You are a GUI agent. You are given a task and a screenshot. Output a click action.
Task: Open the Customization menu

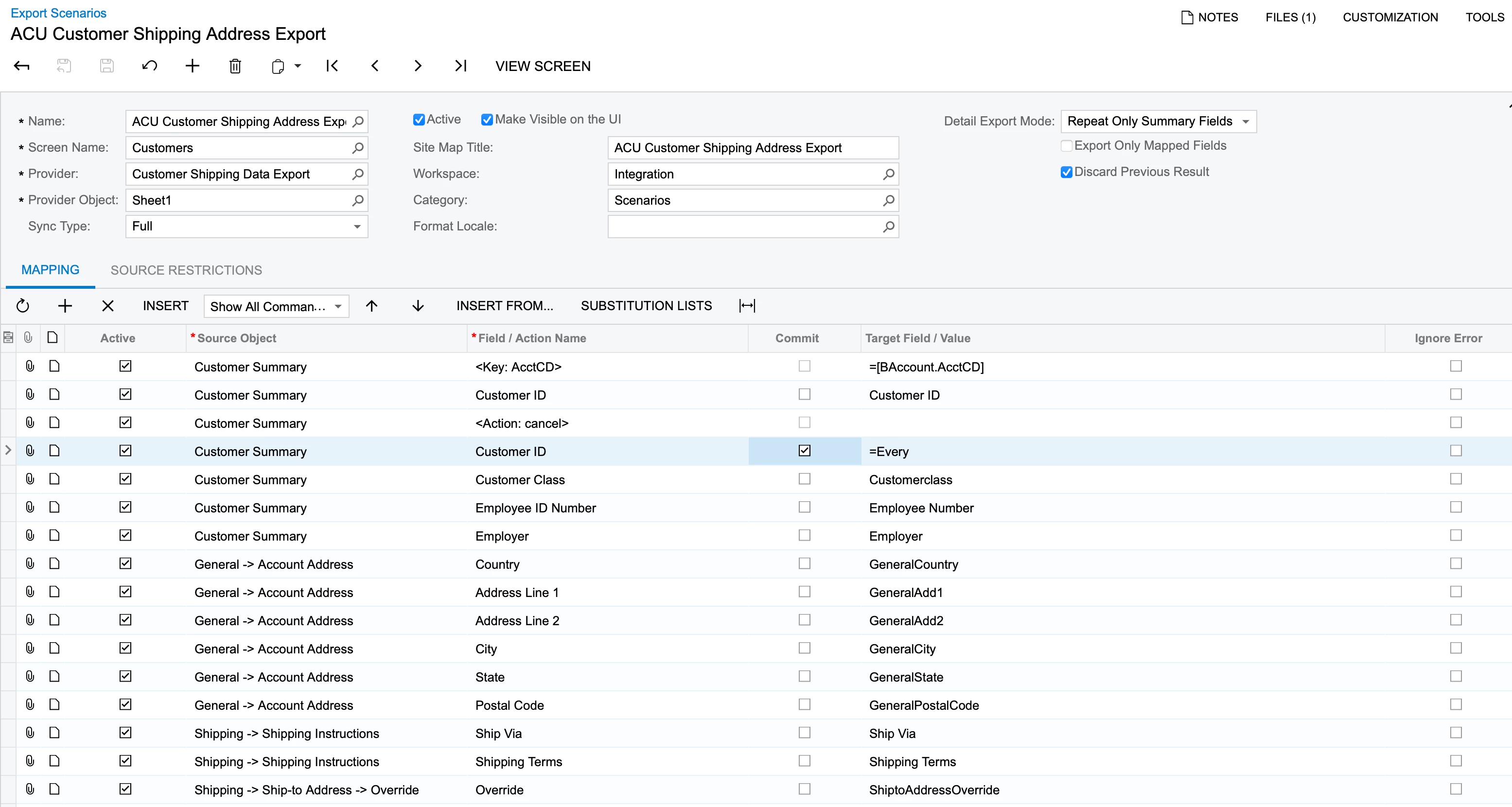point(1390,17)
